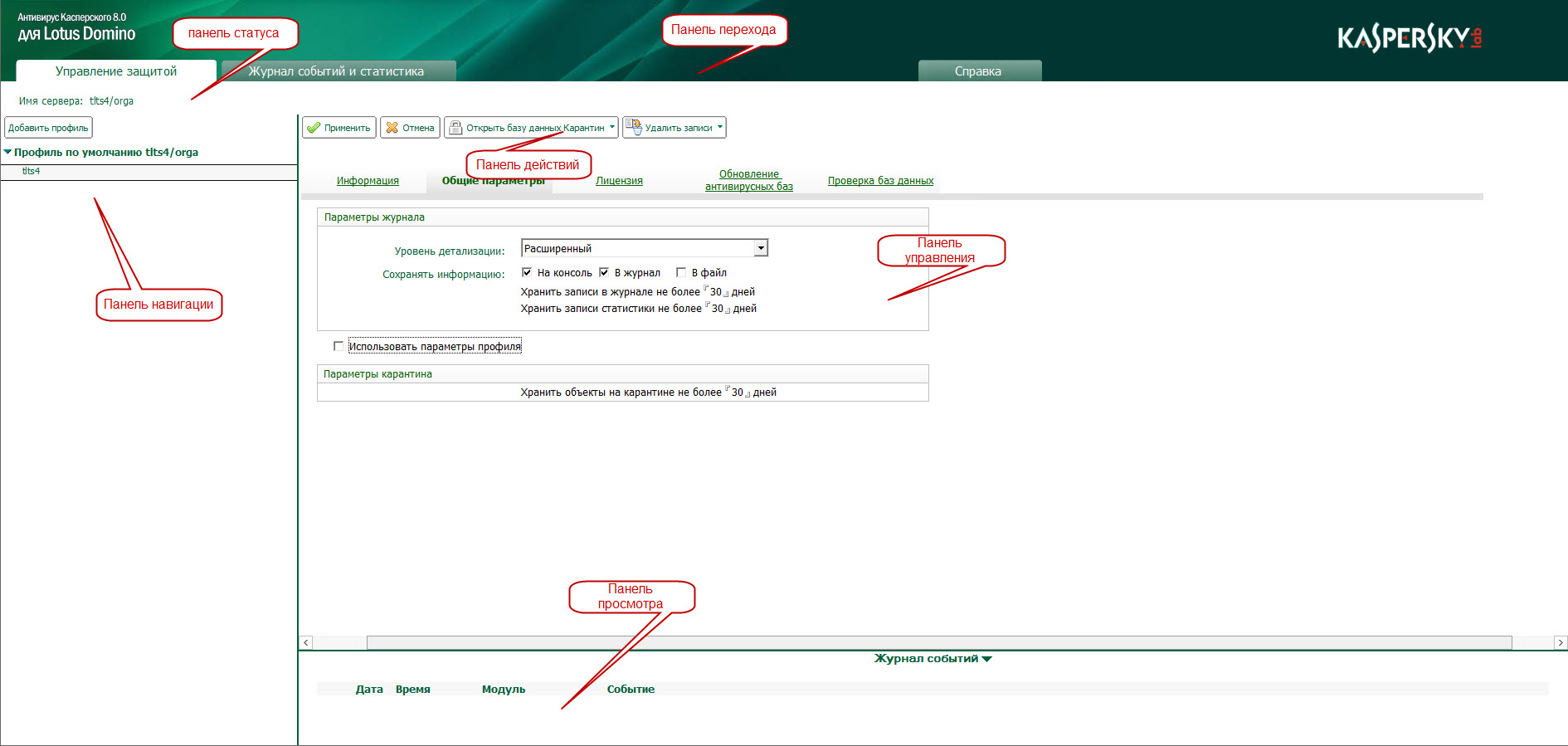This screenshot has height=746, width=1568.
Task: Click the 'Удалить записи' button label
Action: [679, 128]
